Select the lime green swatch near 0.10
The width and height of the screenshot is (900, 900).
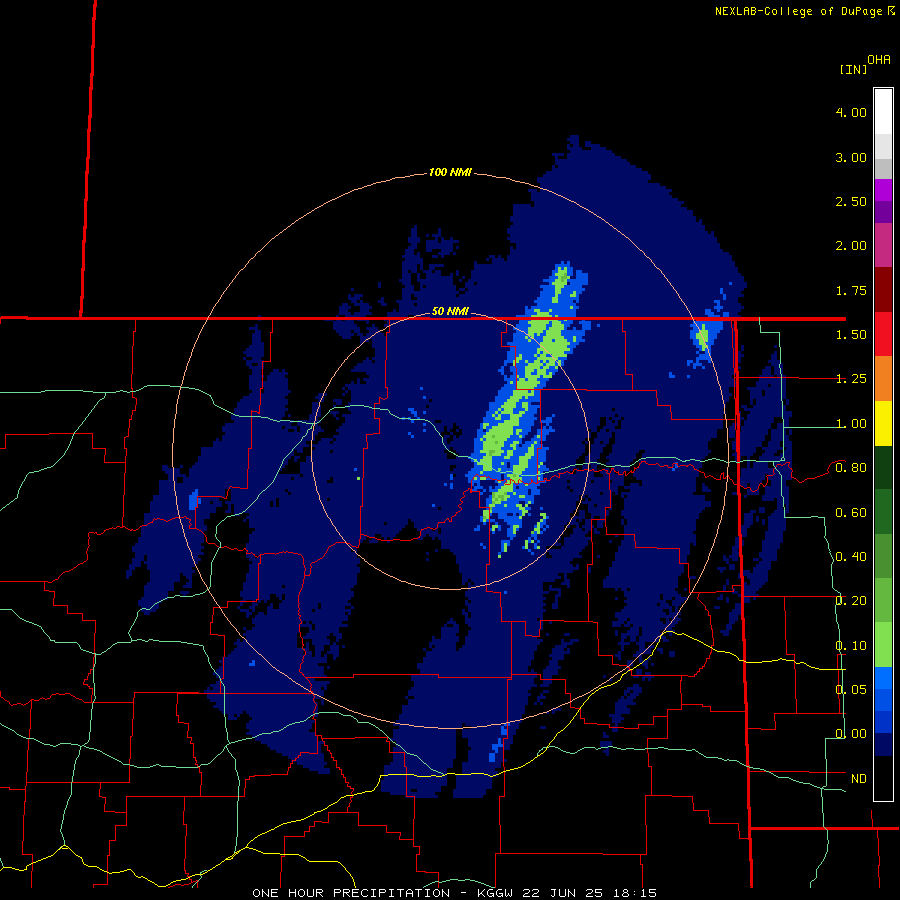click(x=883, y=645)
